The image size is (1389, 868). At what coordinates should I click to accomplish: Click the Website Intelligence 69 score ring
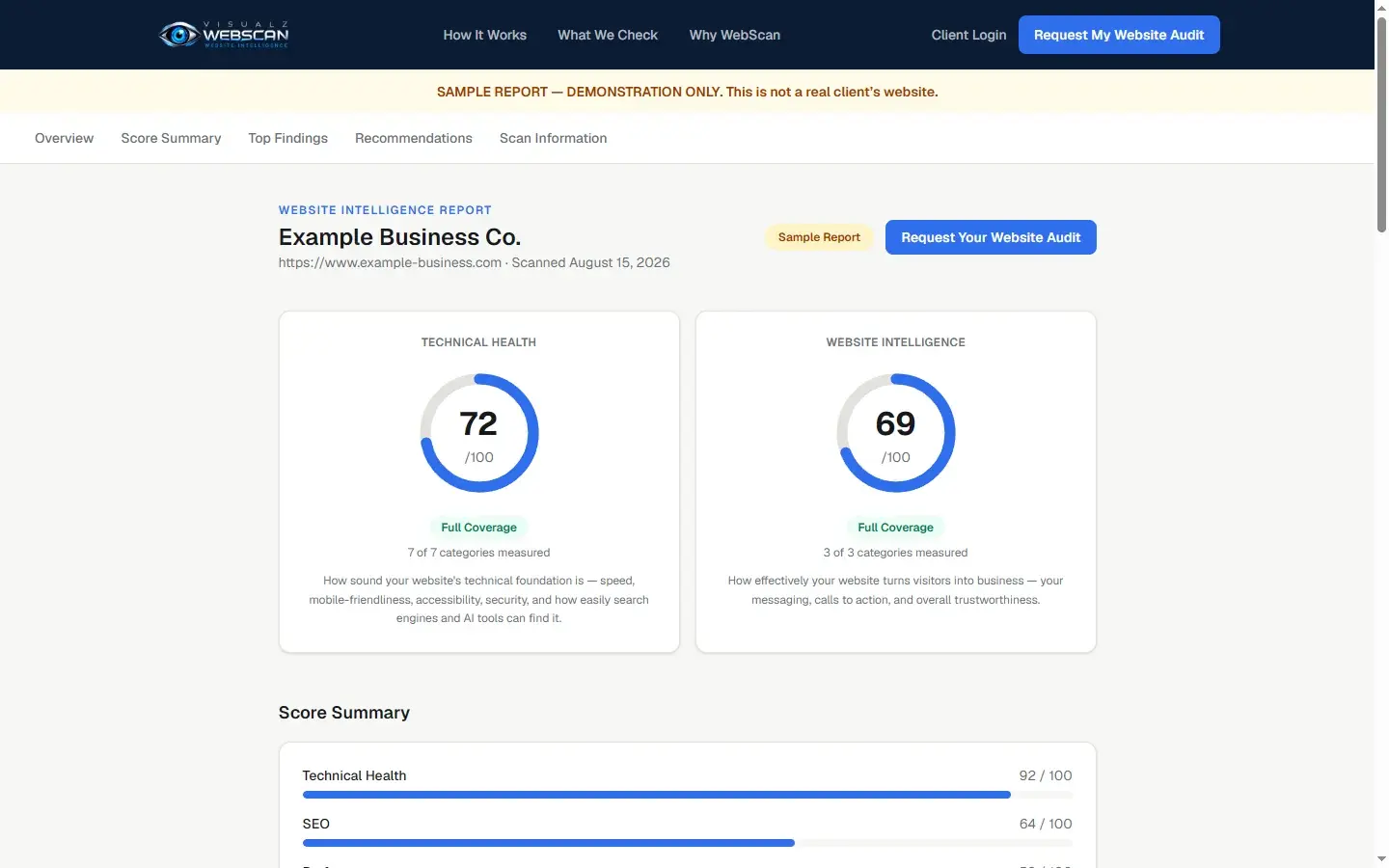(x=896, y=433)
